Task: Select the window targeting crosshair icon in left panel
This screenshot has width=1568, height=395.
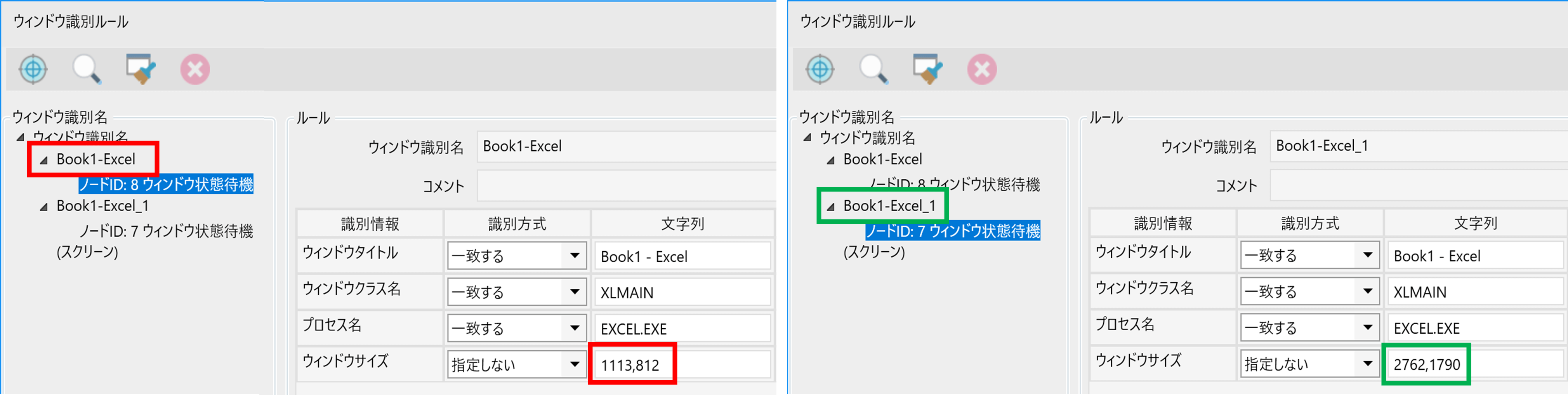Action: [x=33, y=69]
